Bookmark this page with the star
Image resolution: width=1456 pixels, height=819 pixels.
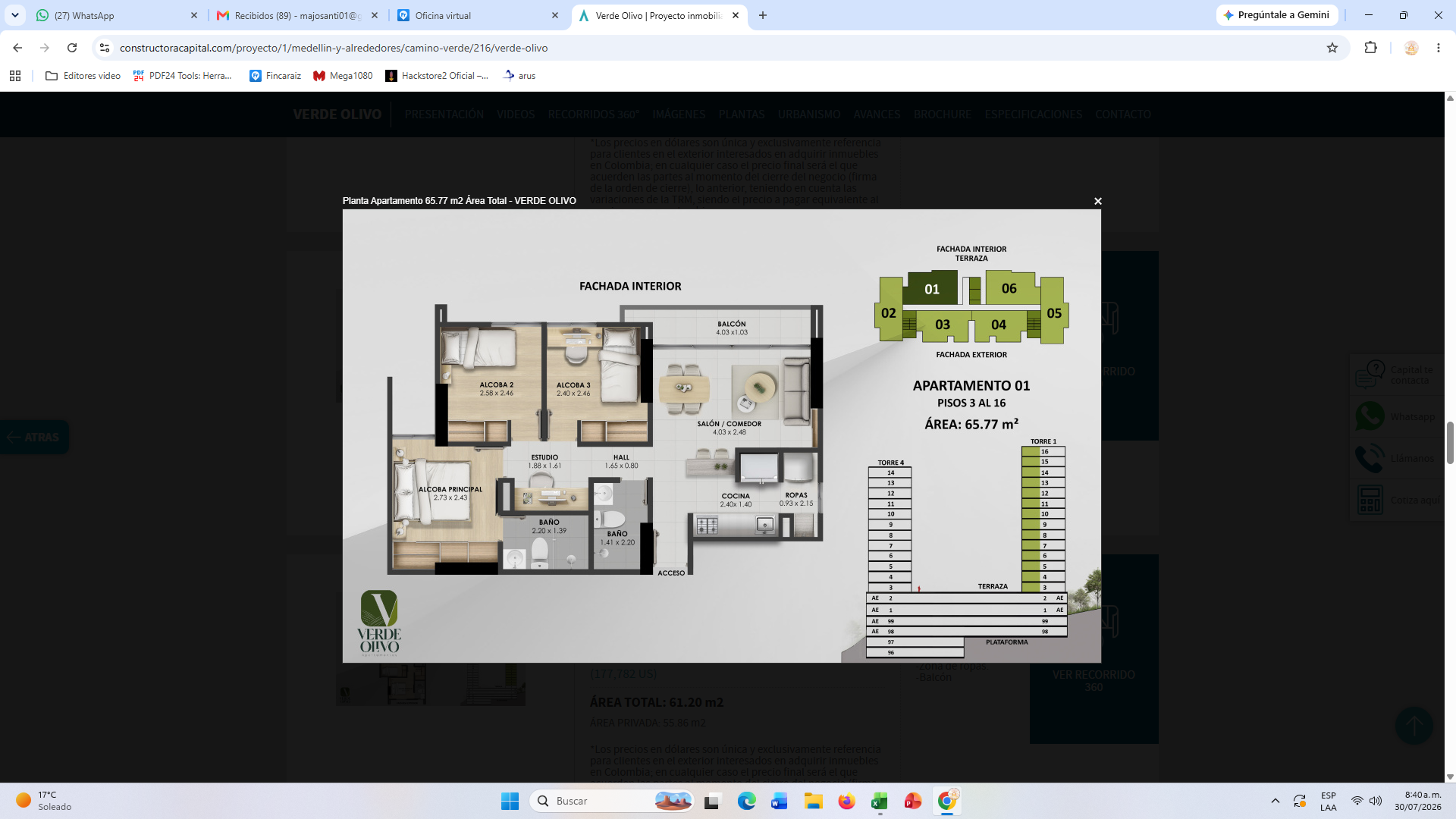pos(1332,48)
